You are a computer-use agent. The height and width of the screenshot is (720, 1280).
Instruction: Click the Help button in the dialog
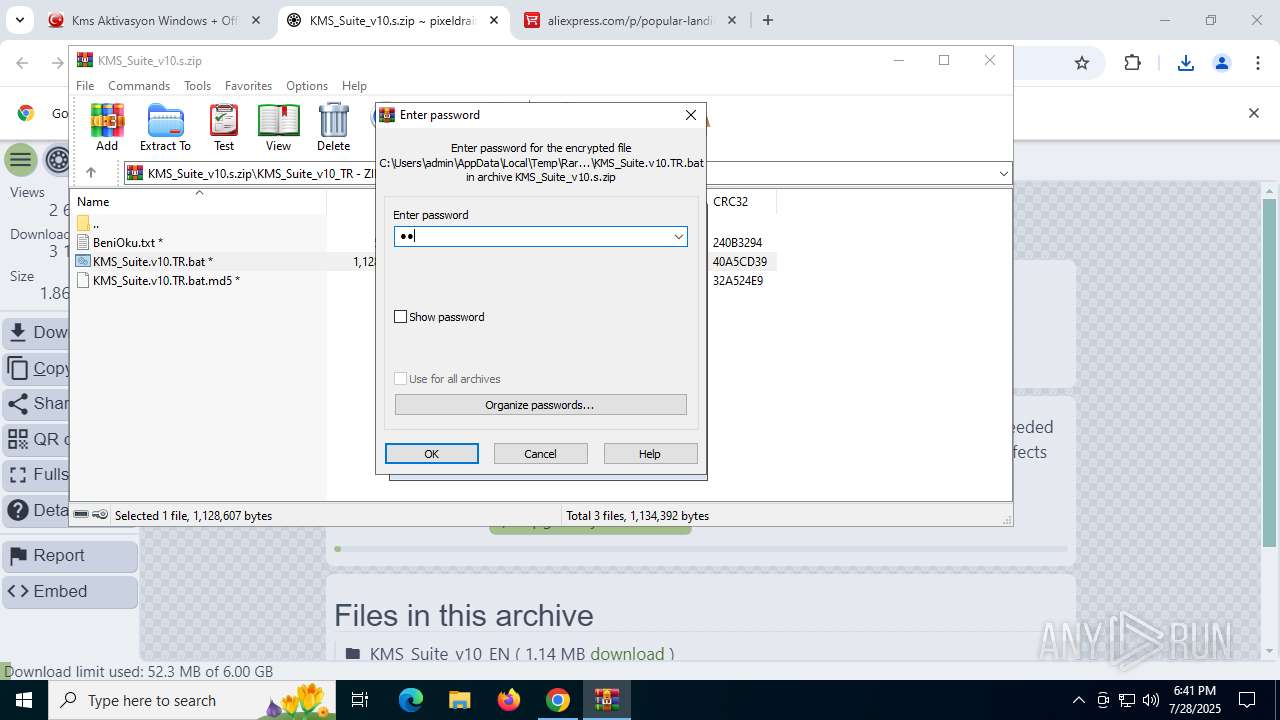(x=650, y=454)
